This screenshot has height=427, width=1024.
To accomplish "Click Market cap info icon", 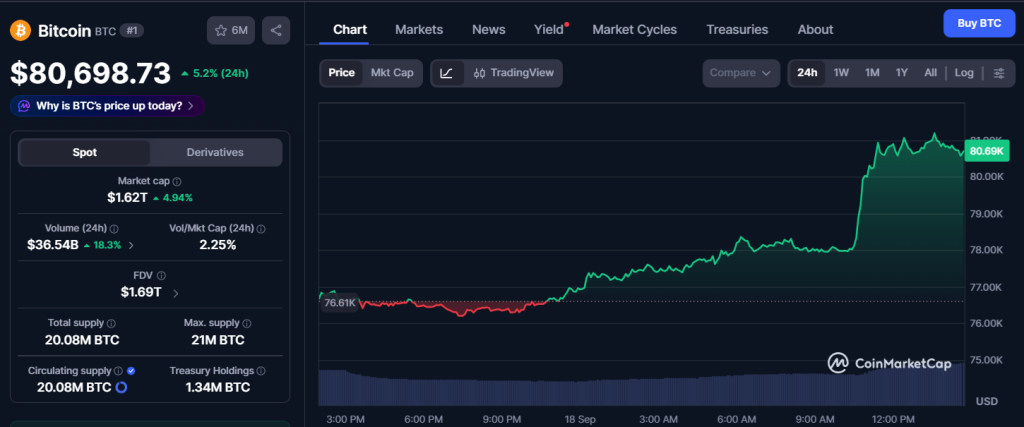I will [x=177, y=182].
